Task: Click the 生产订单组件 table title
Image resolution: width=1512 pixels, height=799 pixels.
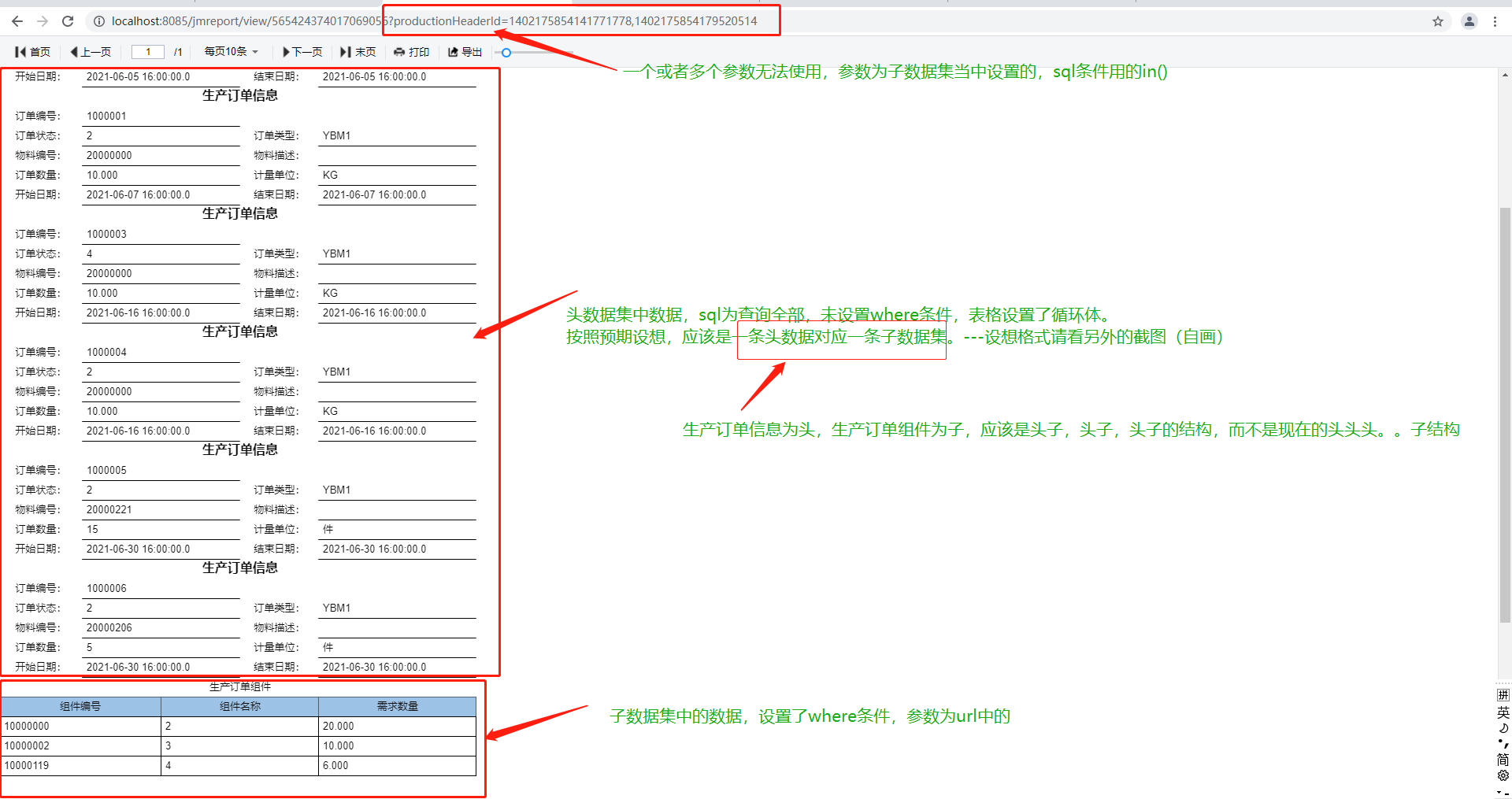Action: pos(240,686)
